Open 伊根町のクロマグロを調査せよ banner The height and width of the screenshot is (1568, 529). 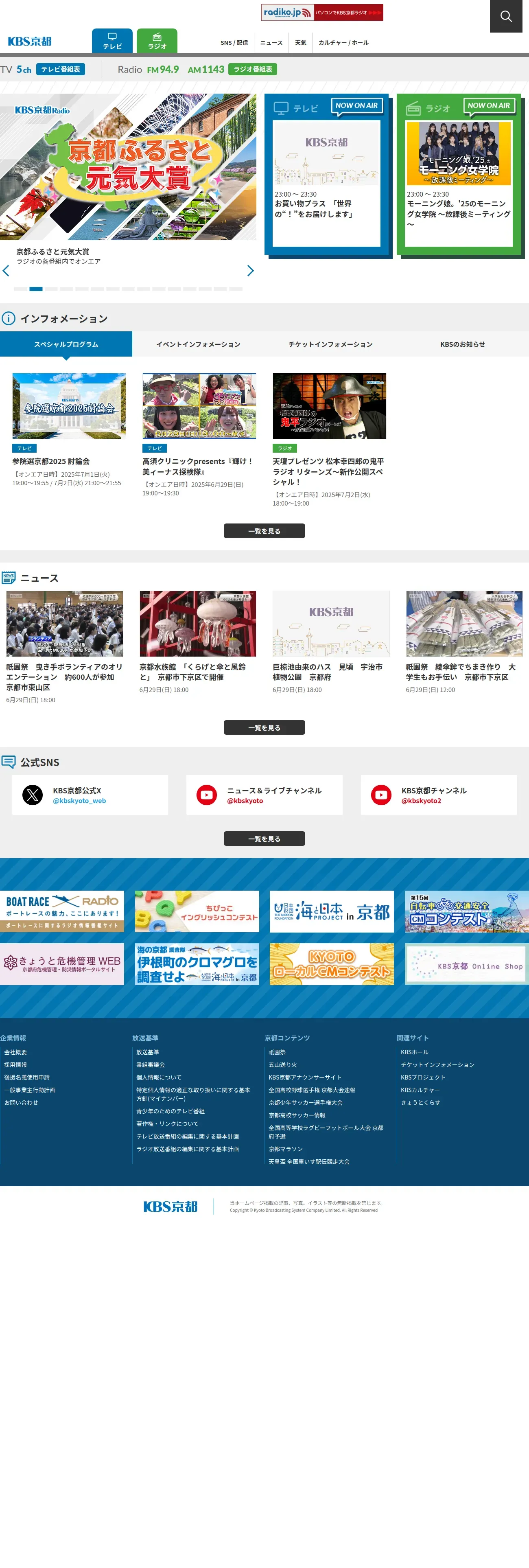(x=197, y=964)
